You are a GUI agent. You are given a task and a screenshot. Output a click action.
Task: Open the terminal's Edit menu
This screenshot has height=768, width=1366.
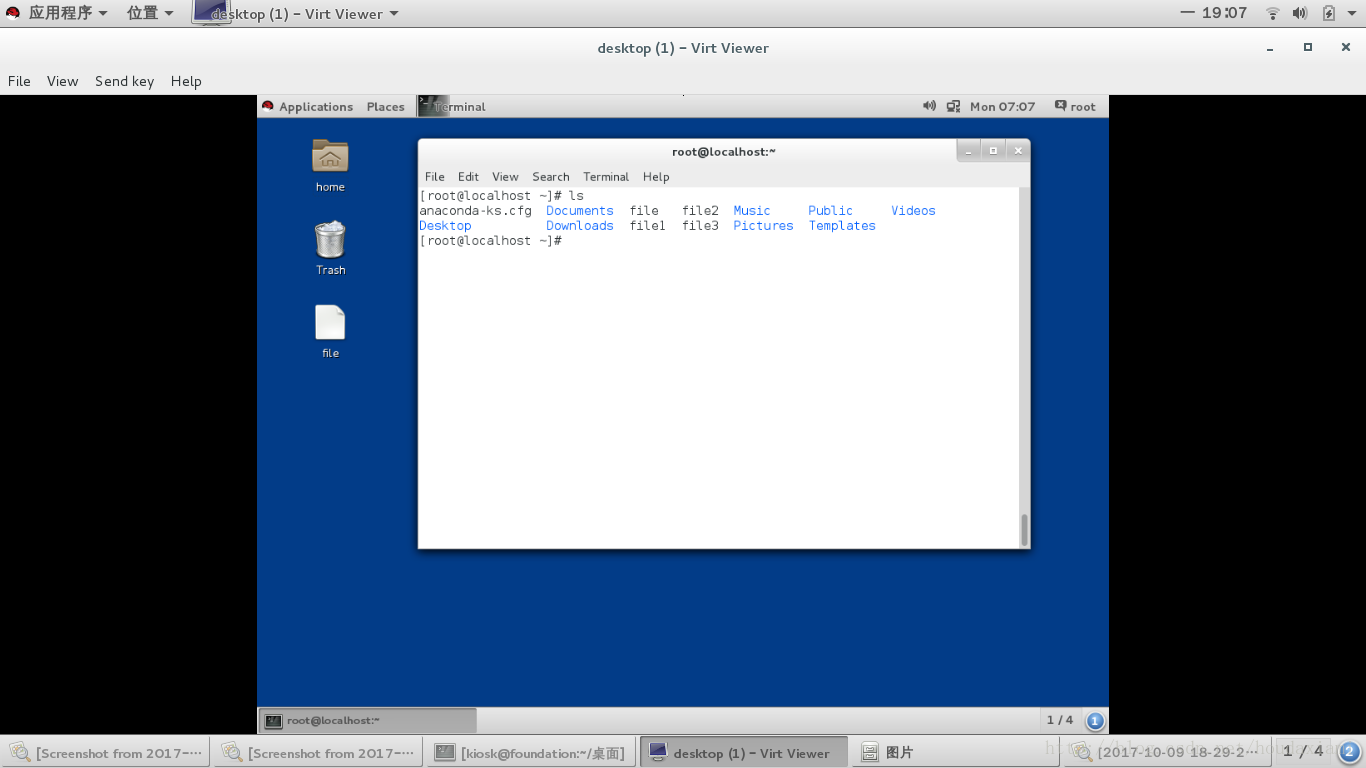click(x=468, y=176)
